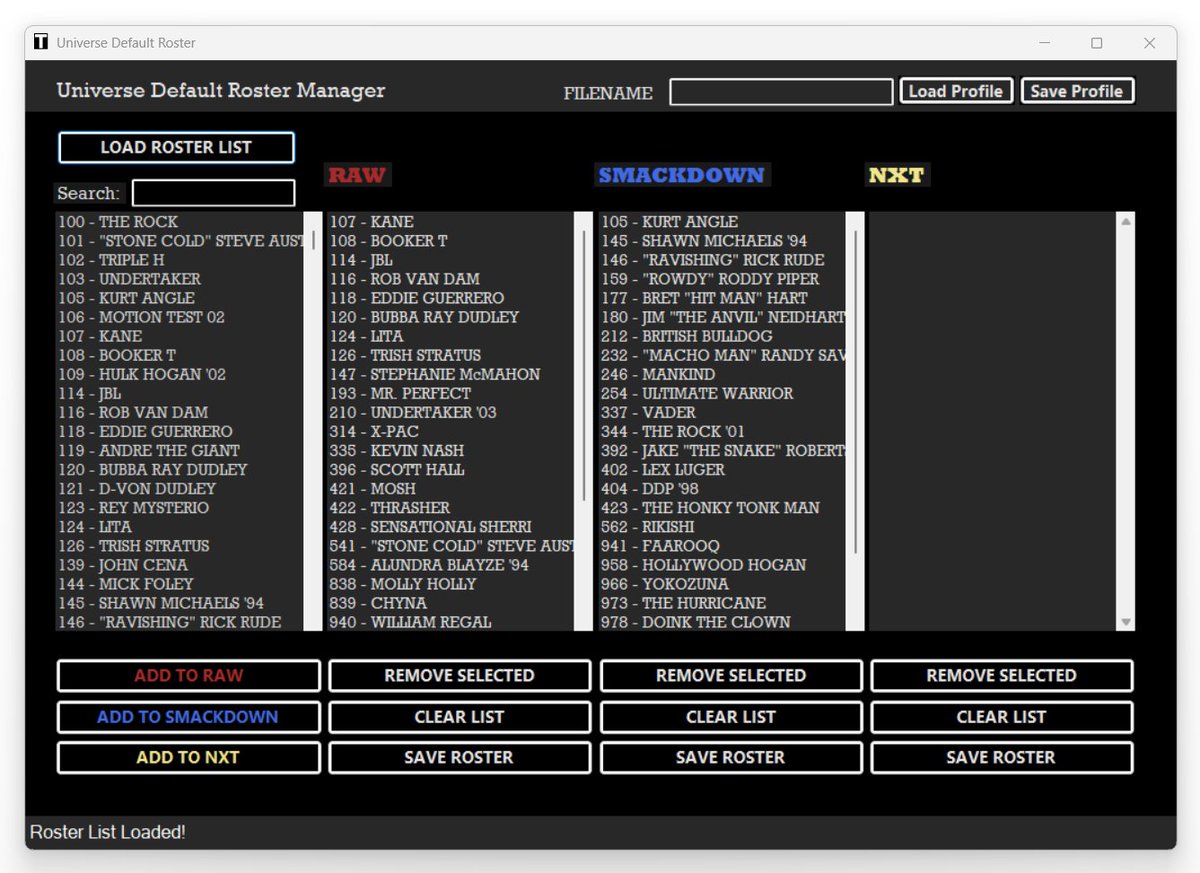The image size is (1200, 873).
Task: Select '103 - UNDERTAKER' in the roster list
Action: pos(179,279)
